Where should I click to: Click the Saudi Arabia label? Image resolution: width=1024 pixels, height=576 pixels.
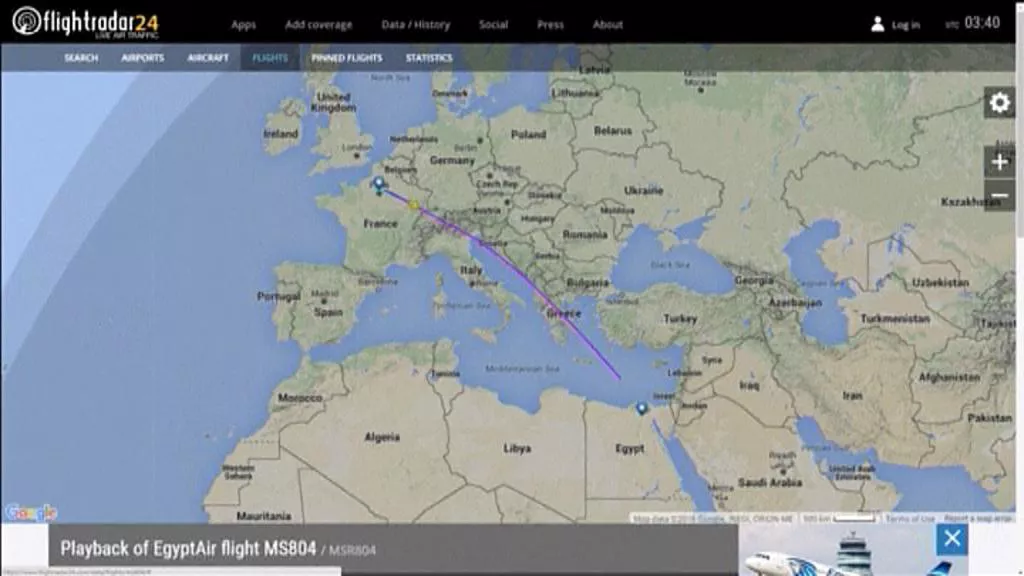[x=770, y=483]
